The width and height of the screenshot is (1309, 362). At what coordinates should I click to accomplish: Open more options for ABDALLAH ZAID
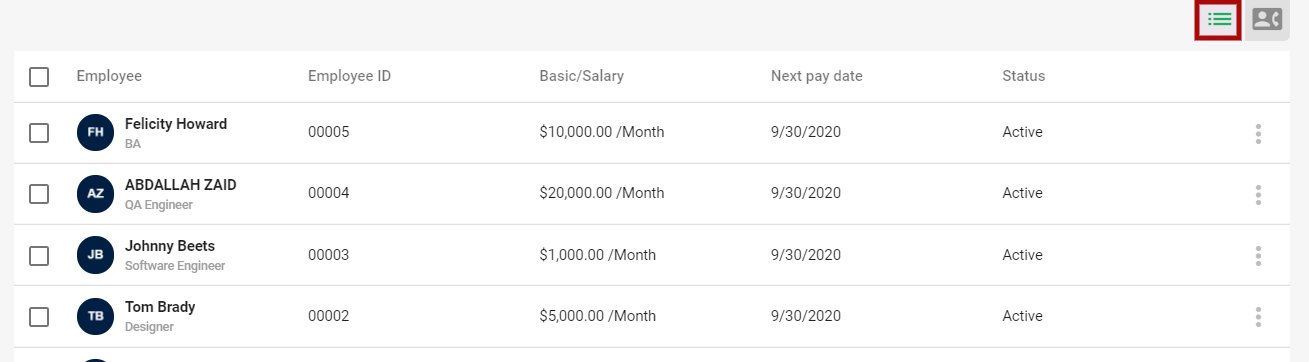click(x=1258, y=194)
